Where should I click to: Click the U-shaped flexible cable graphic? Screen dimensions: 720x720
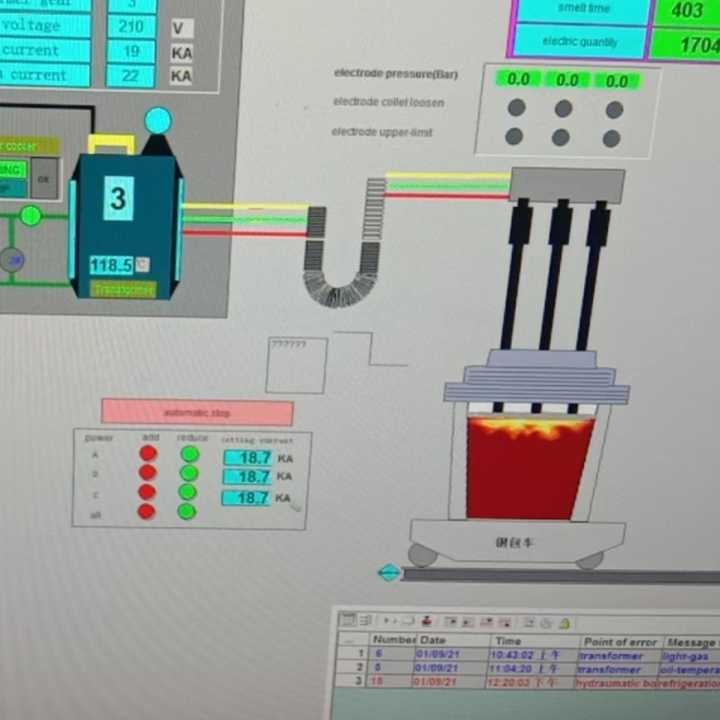tap(344, 243)
